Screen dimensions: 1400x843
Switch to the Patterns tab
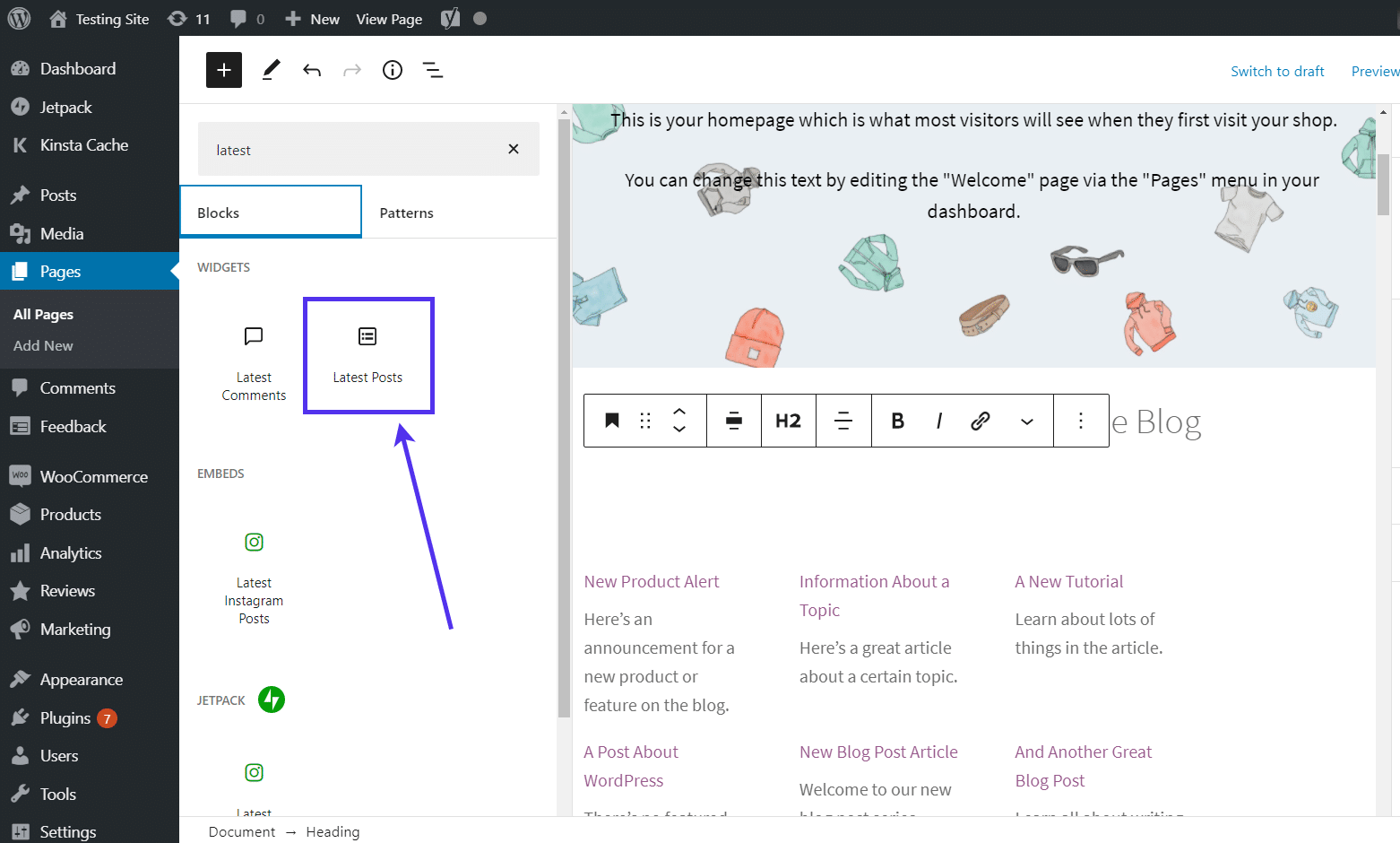pyautogui.click(x=407, y=213)
